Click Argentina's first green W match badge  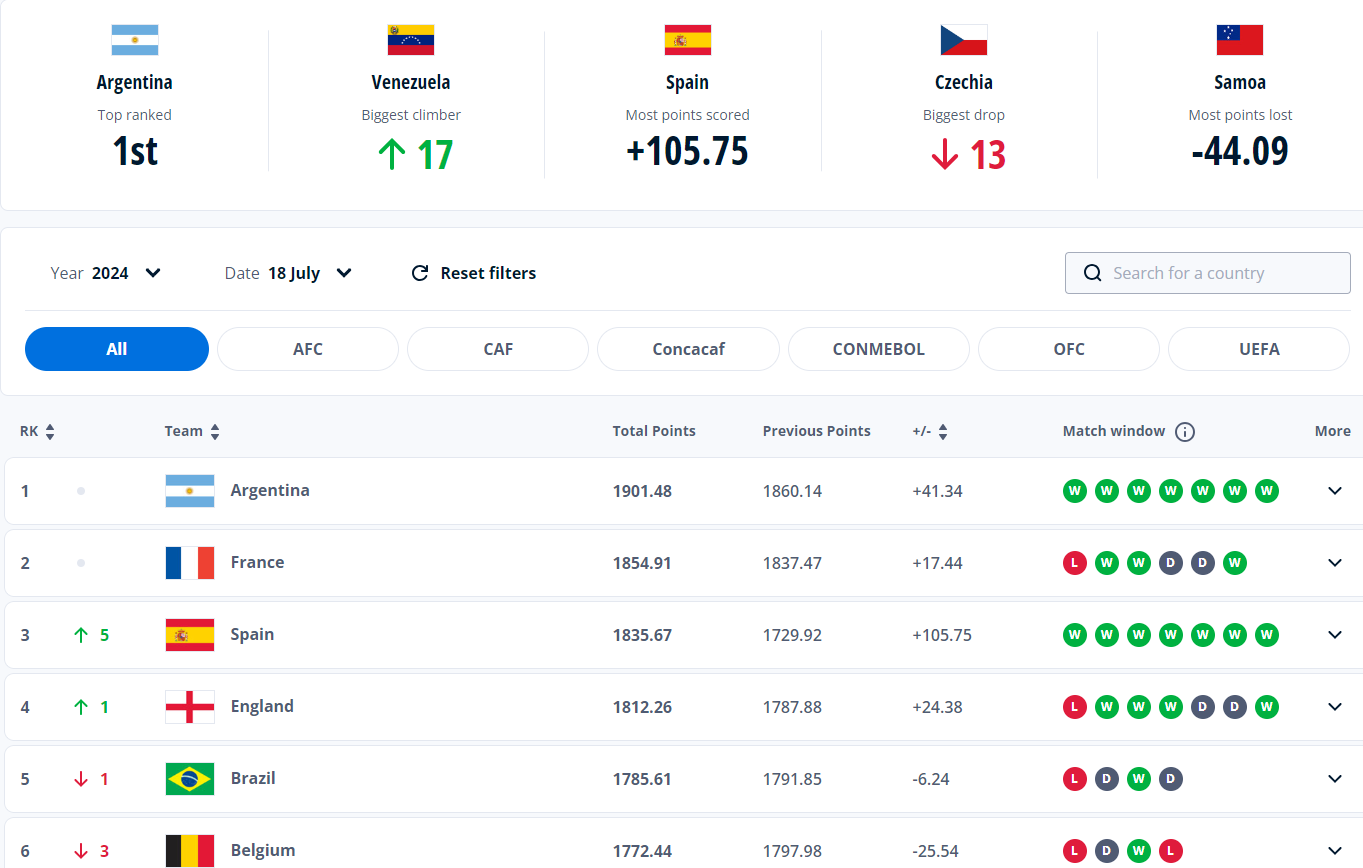tap(1075, 491)
